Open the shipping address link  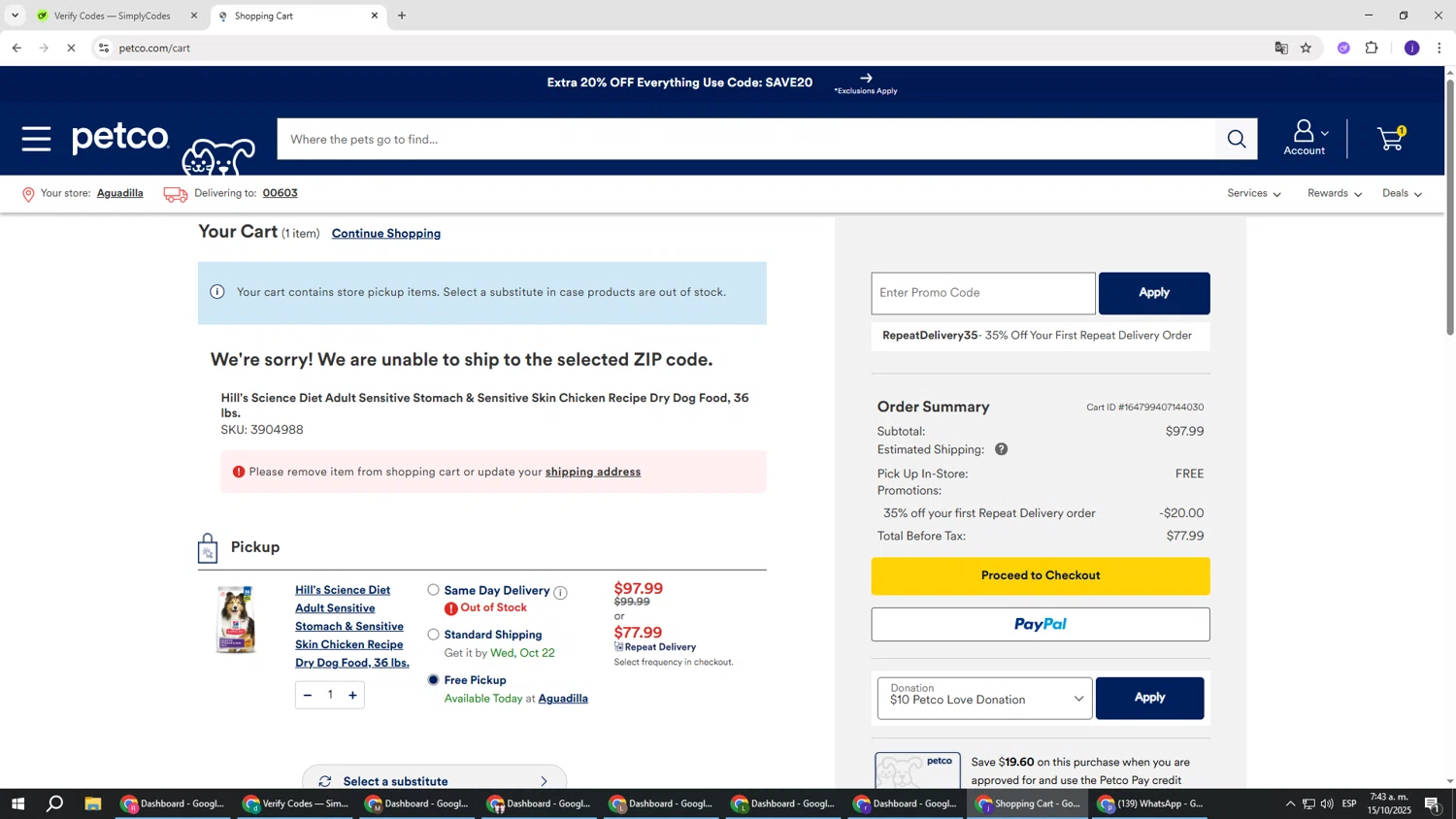pos(593,473)
